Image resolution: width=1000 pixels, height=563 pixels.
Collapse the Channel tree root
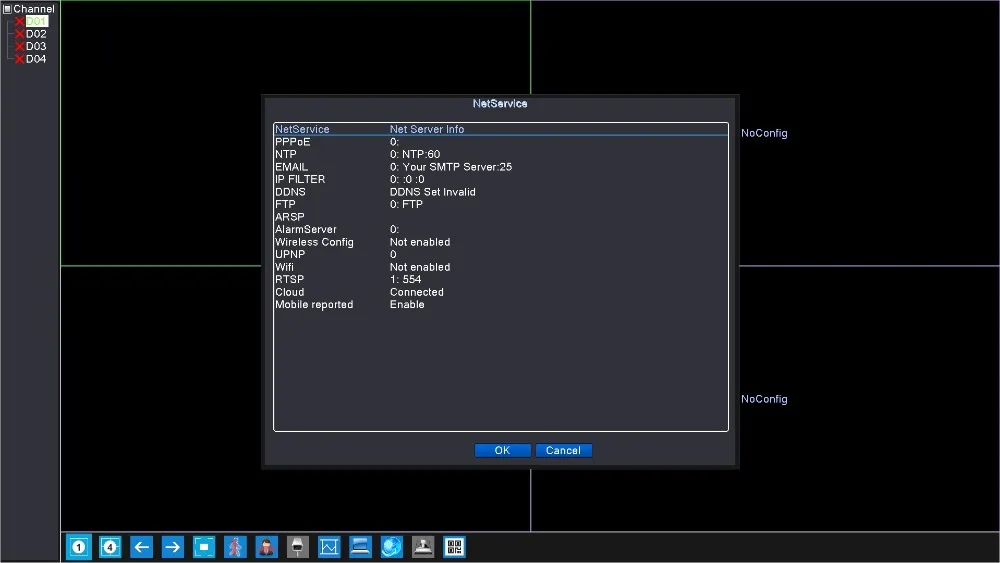[x=7, y=9]
